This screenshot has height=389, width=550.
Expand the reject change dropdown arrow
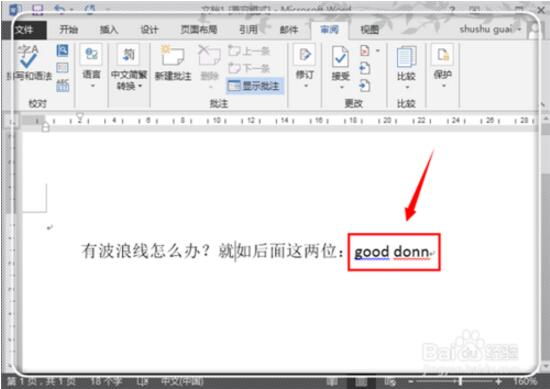(x=378, y=51)
